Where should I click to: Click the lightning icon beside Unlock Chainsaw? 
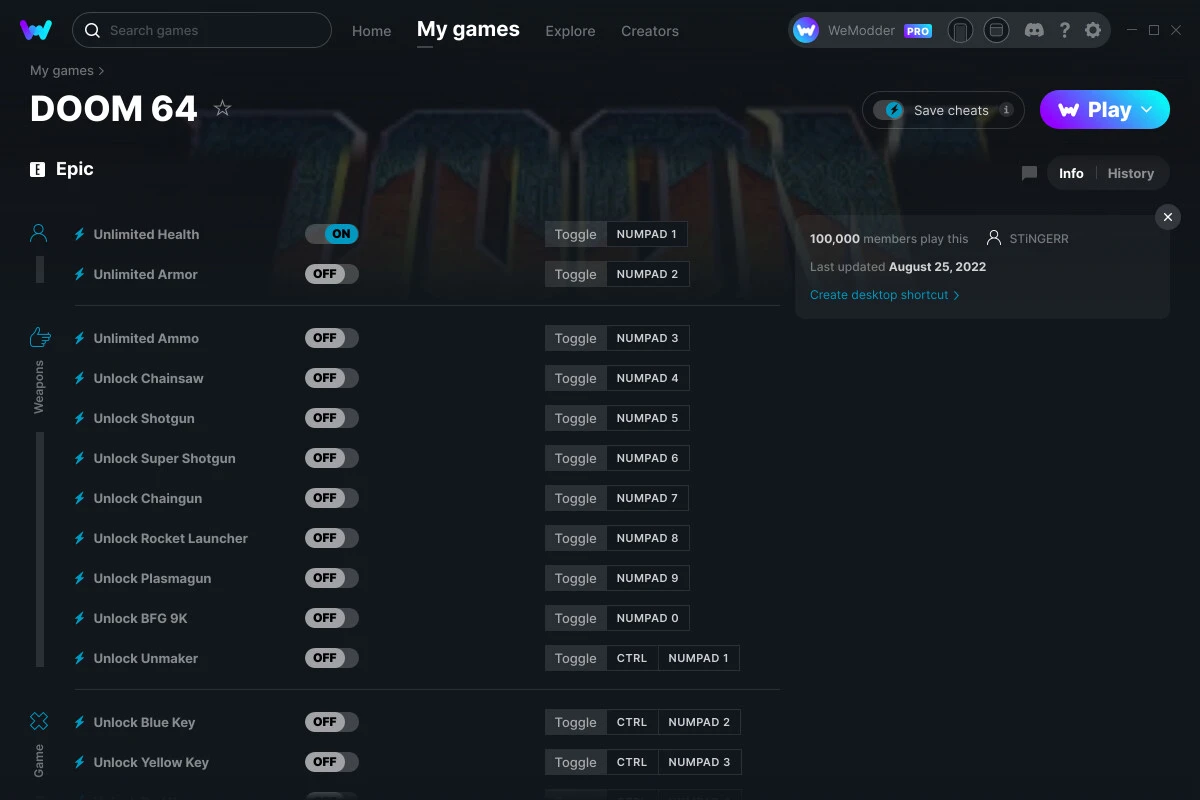tap(80, 378)
